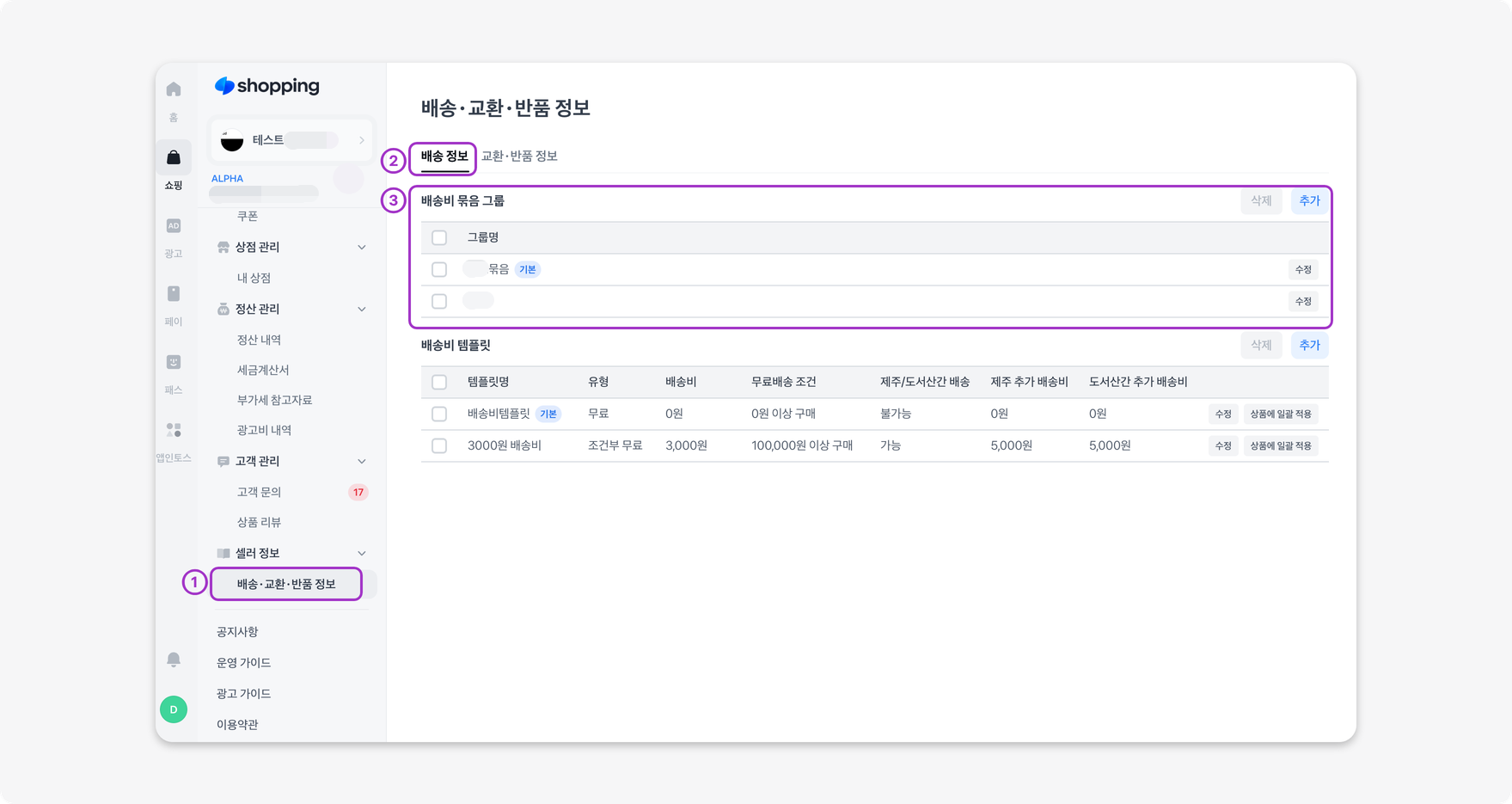The height and width of the screenshot is (804, 1512).
Task: Collapse the 상점 관리 menu section
Action: tap(362, 248)
